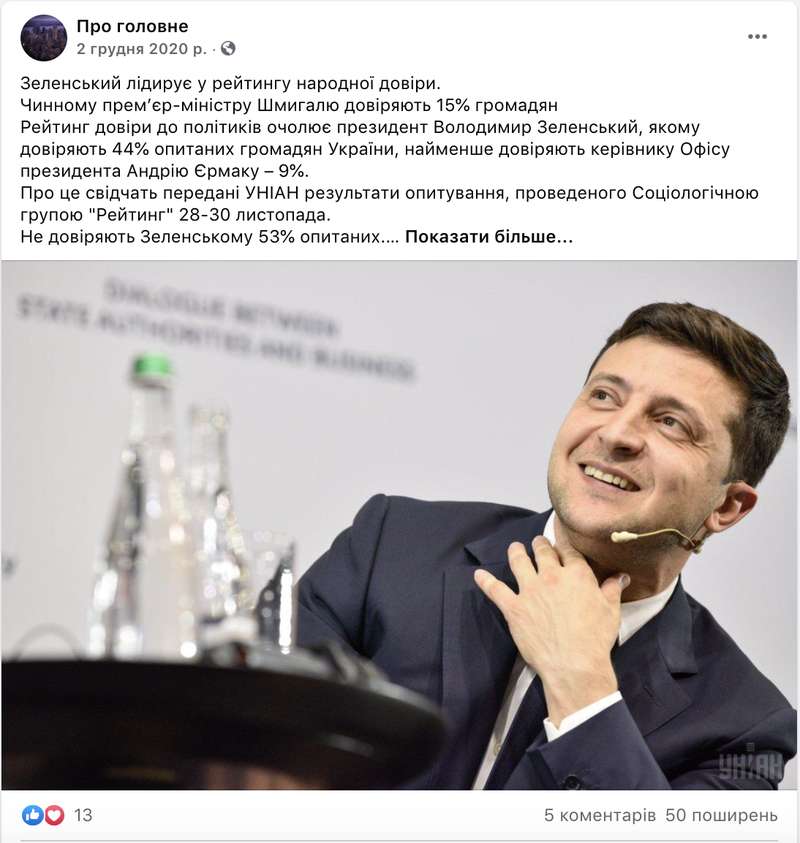
Task: Open the 5 коментарів comments link
Action: point(599,815)
